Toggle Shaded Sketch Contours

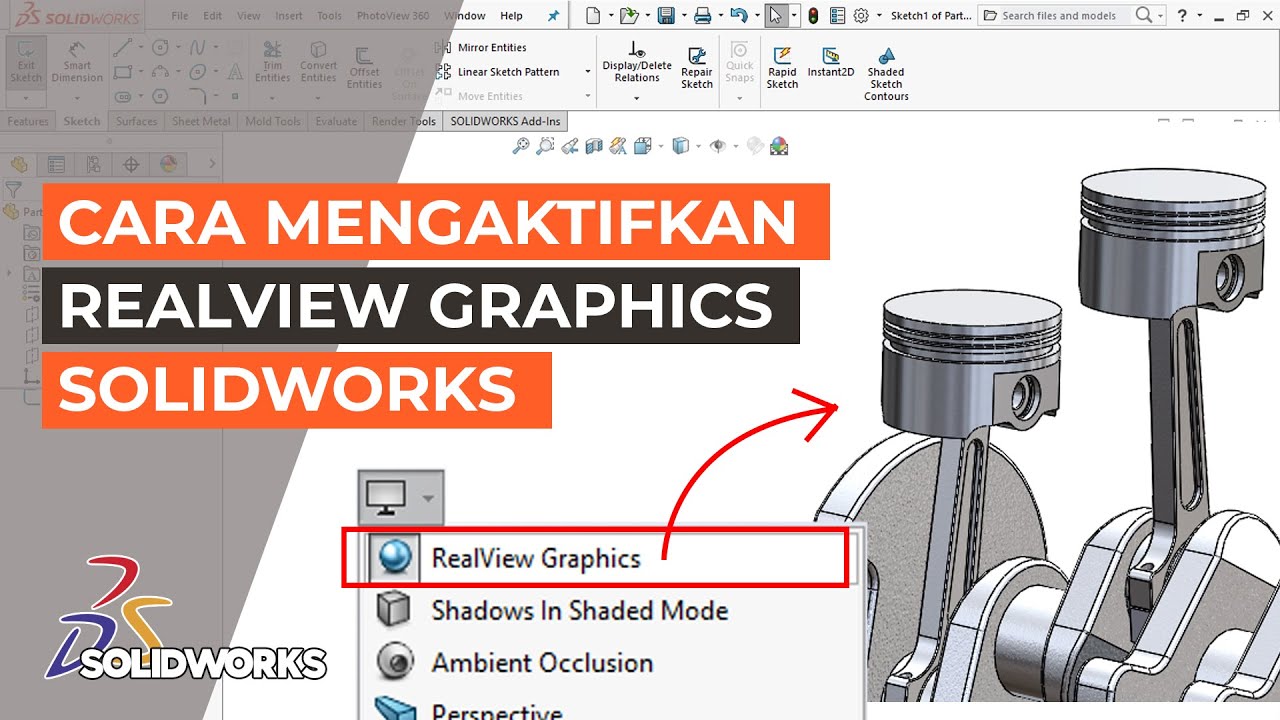point(886,74)
